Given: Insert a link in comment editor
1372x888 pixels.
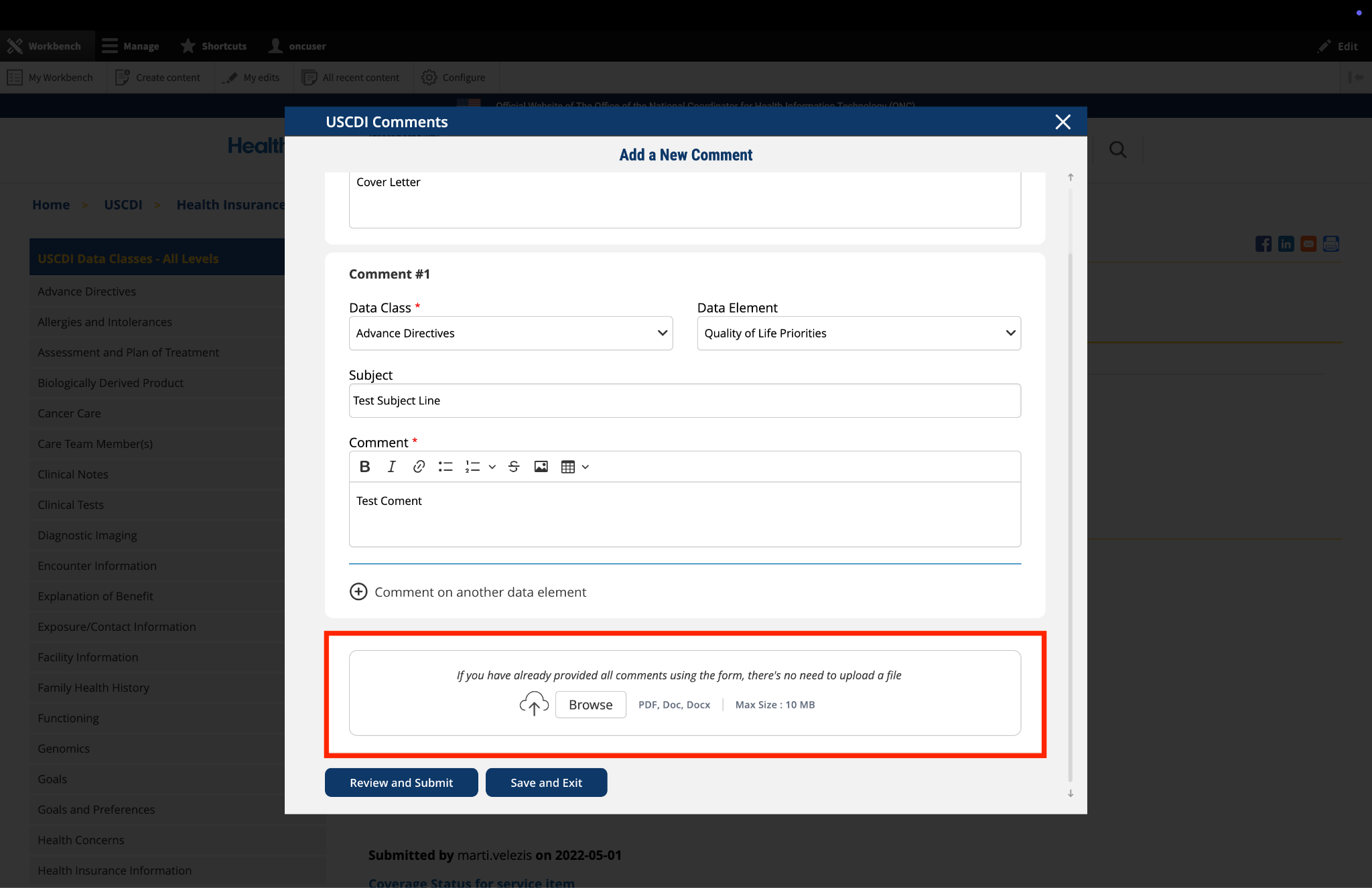Looking at the screenshot, I should coord(419,467).
